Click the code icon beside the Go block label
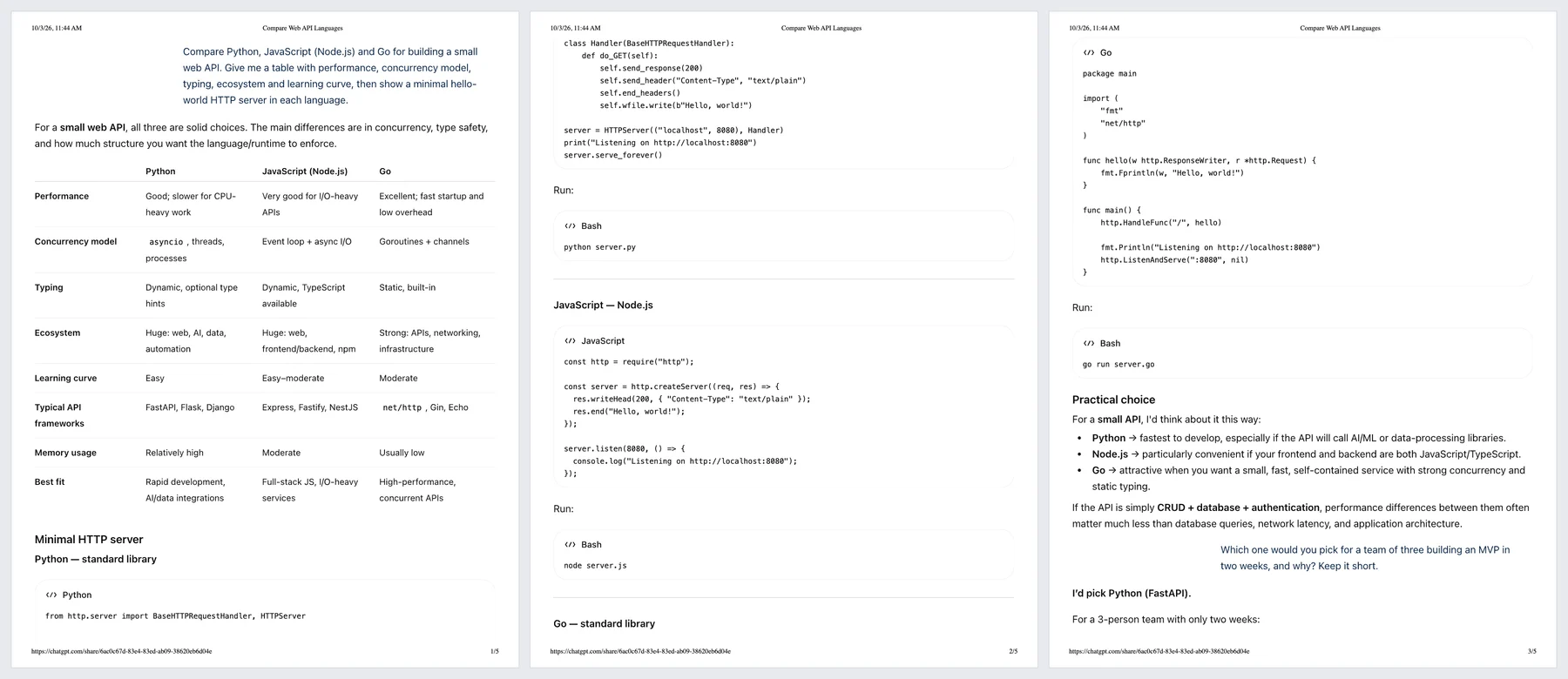This screenshot has height=679, width=1568. pyautogui.click(x=1089, y=53)
